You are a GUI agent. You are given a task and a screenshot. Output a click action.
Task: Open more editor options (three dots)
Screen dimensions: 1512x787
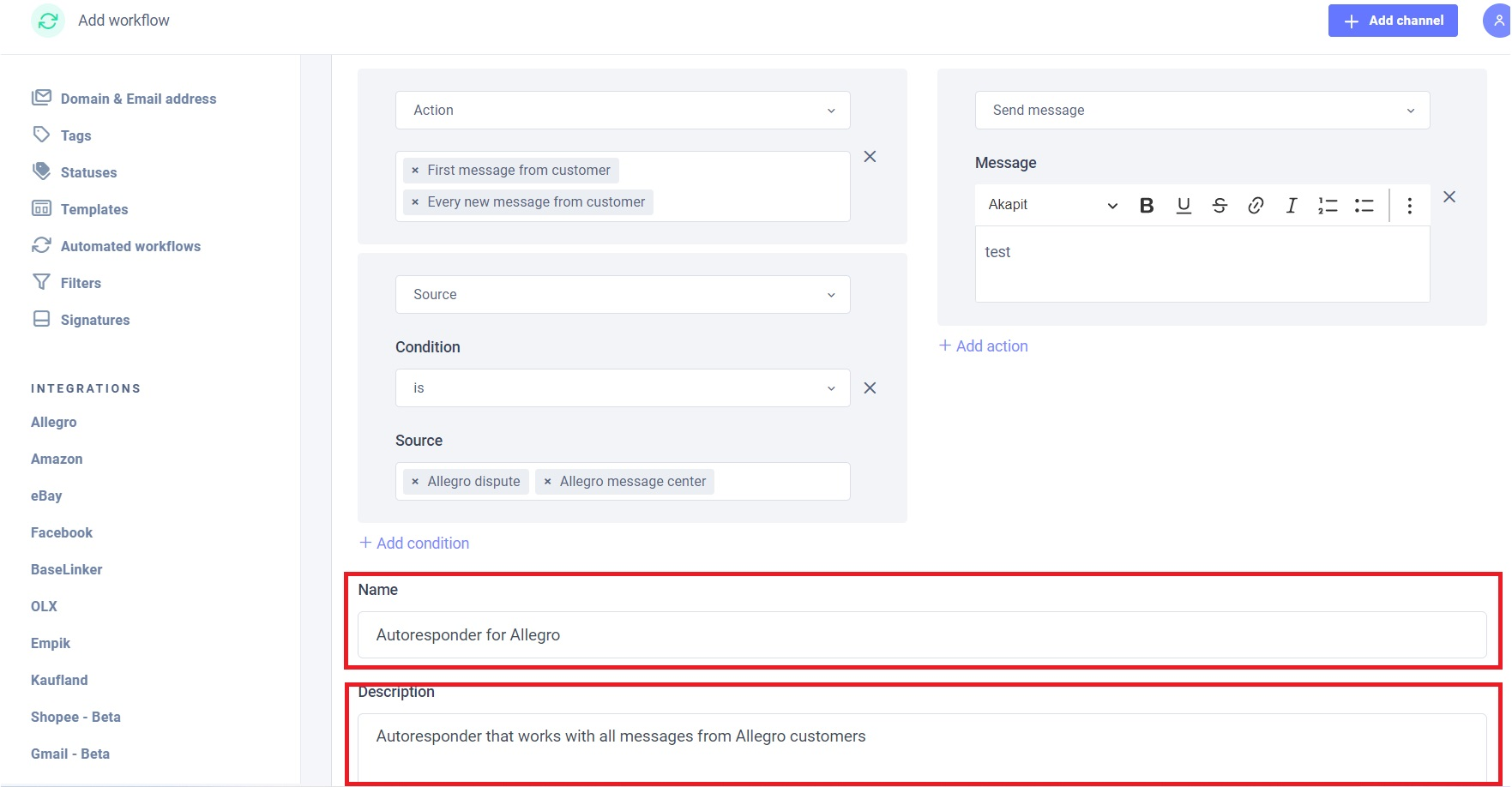tap(1409, 206)
